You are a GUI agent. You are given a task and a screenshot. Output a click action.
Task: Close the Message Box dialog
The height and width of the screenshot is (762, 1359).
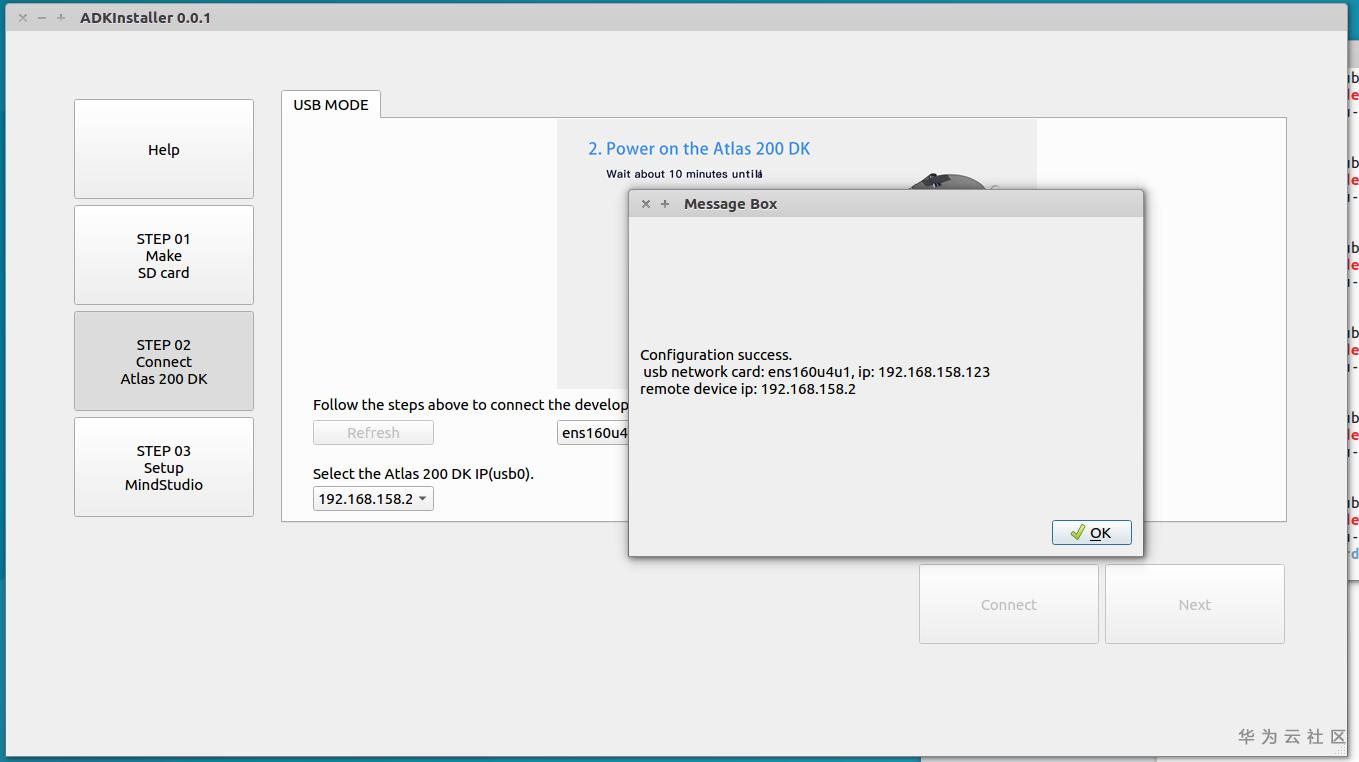[646, 204]
